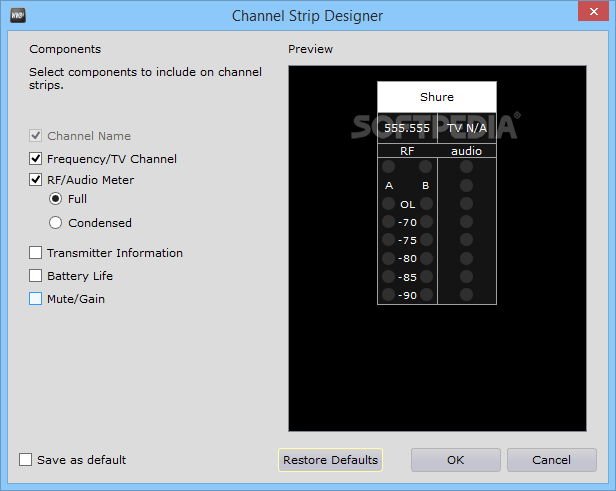Click the OL overload label in the RF meter
This screenshot has width=616, height=491.
408,205
